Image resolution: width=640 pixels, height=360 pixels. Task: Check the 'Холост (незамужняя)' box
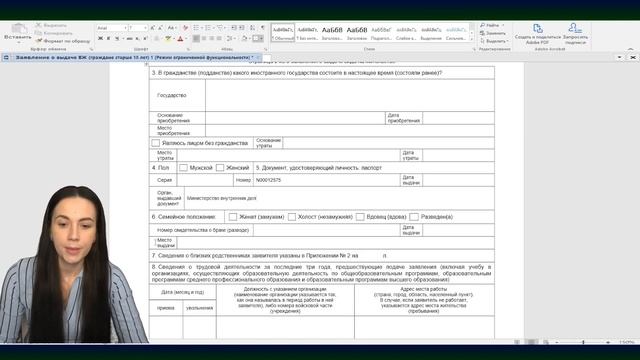[292, 217]
